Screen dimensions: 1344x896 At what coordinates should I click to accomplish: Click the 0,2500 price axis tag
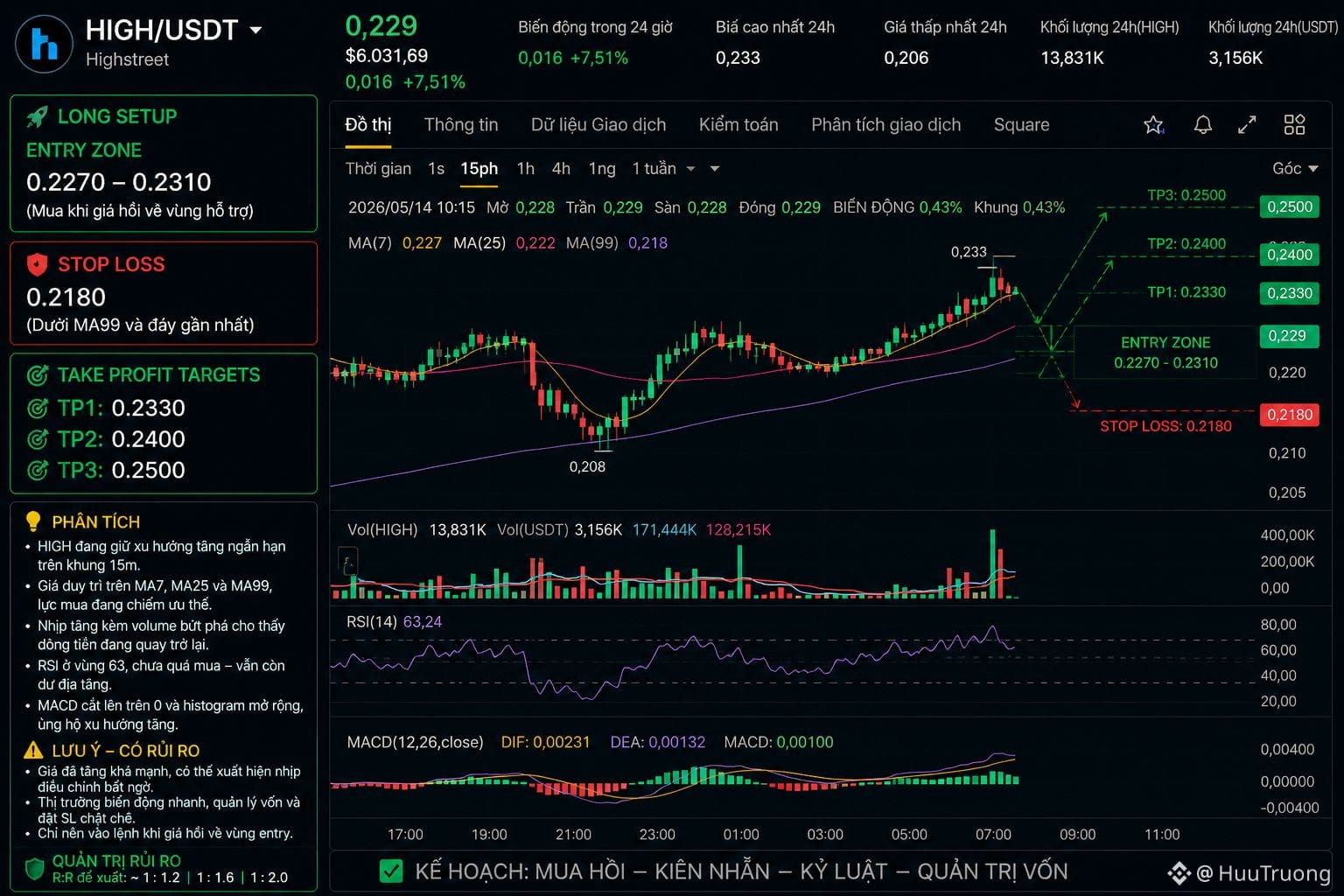tap(1290, 207)
